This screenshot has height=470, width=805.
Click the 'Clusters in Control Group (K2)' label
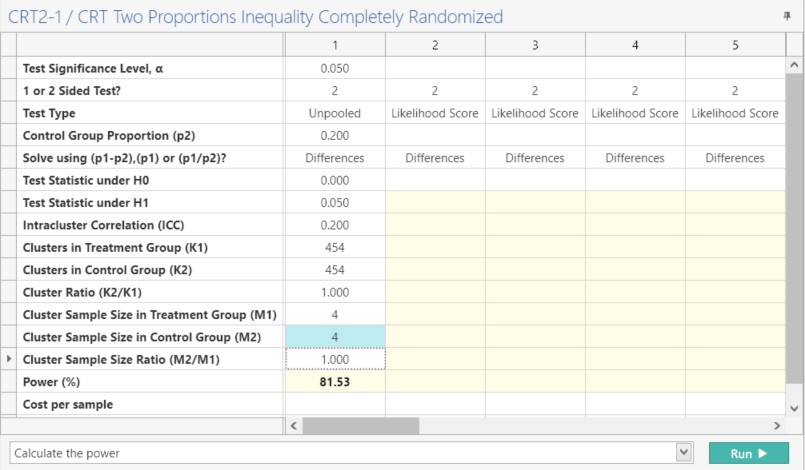point(107,270)
